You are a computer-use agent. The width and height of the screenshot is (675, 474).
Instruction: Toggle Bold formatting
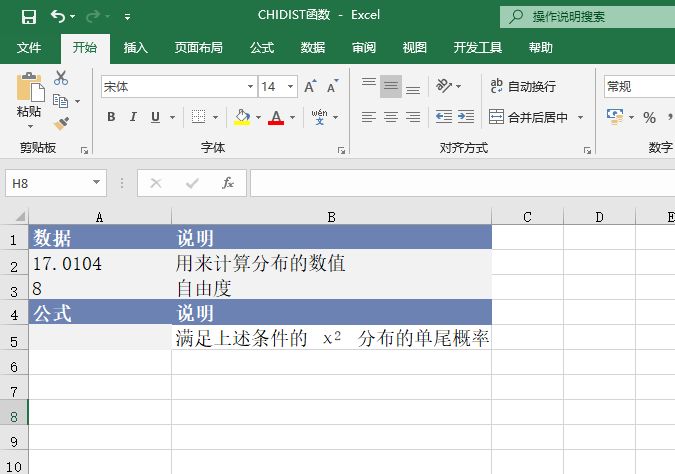pos(111,117)
